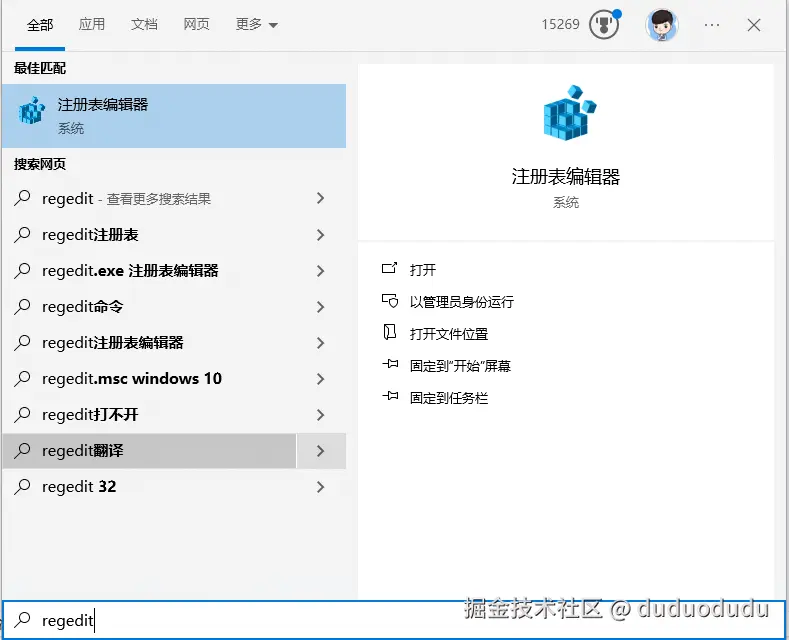Click the rewards trophy medal icon
This screenshot has width=789, height=640.
pyautogui.click(x=604, y=24)
